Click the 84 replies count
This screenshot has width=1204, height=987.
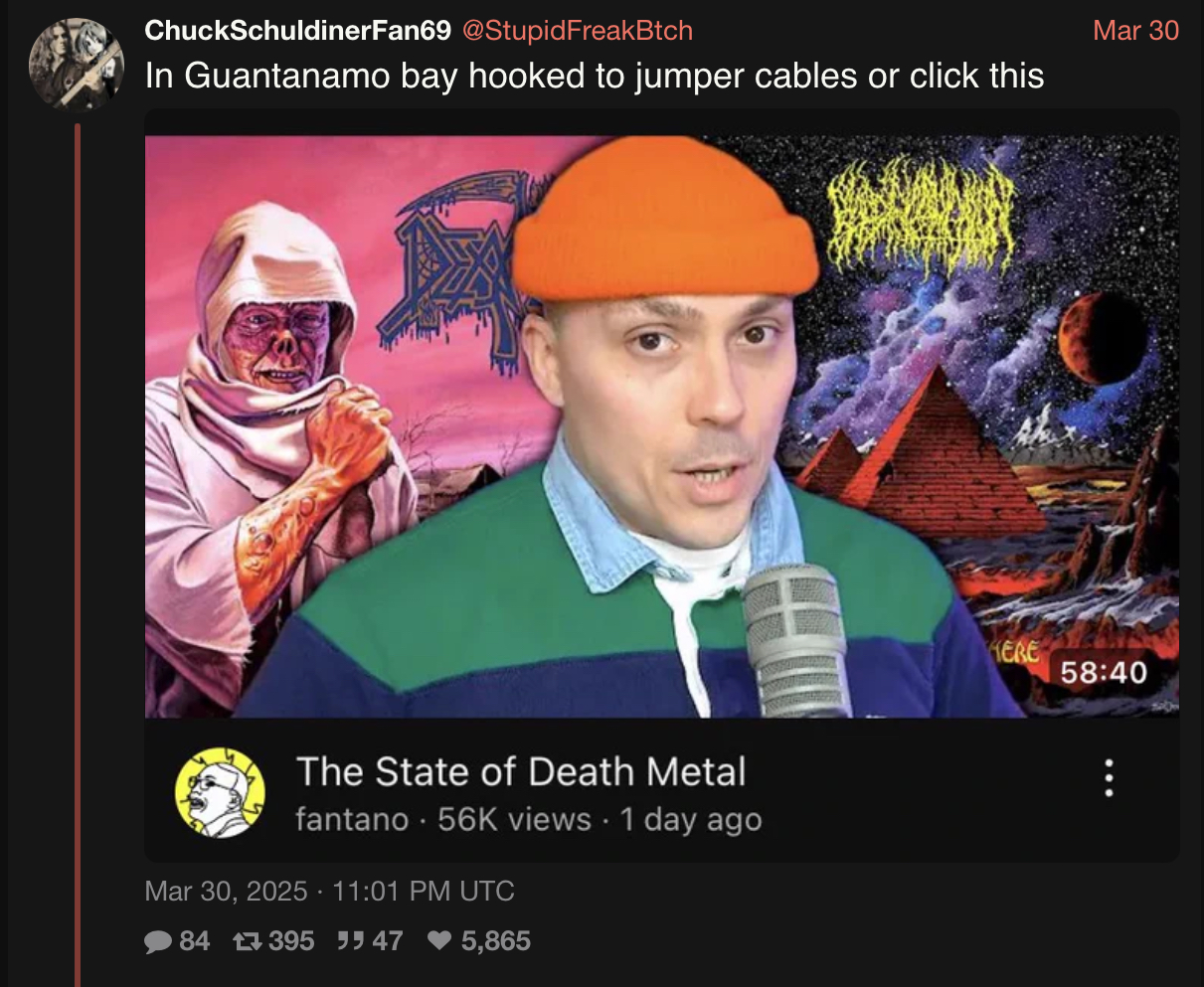[195, 941]
